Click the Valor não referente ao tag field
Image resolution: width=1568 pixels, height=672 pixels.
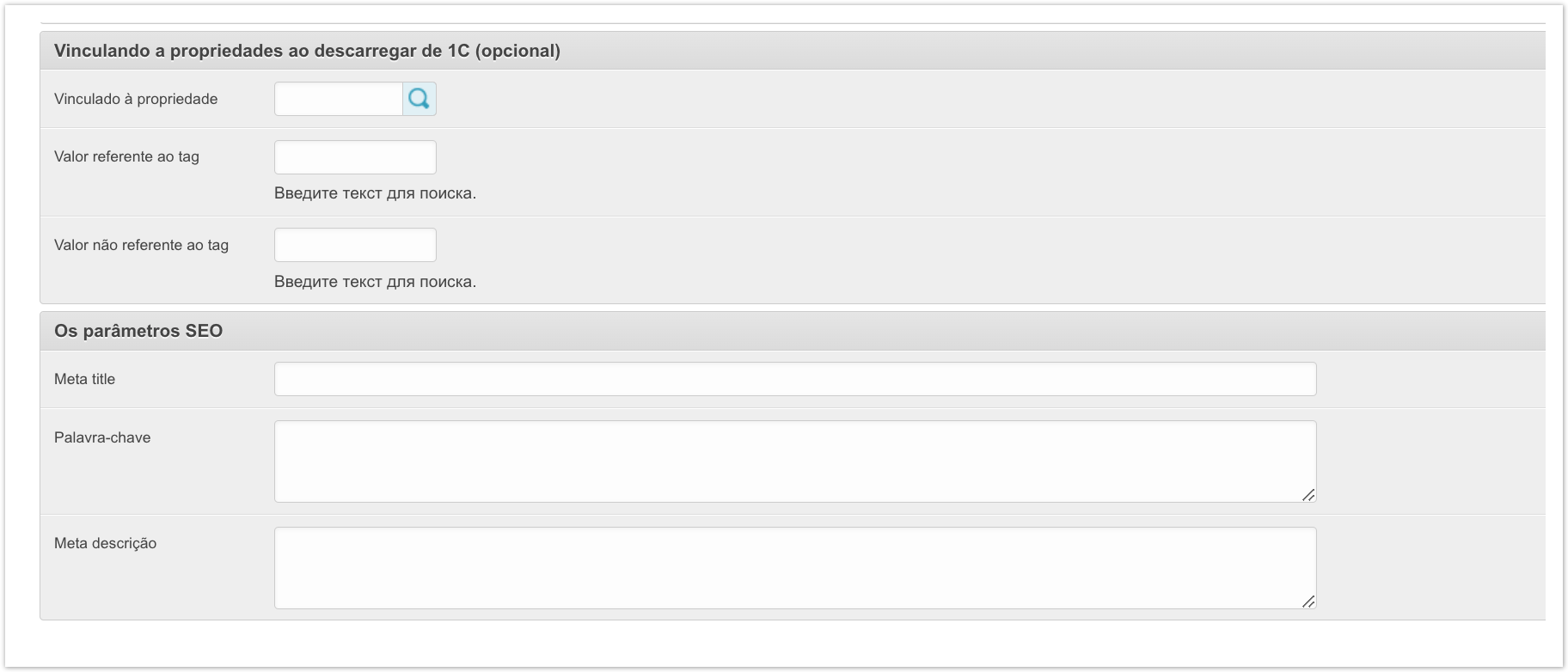[355, 245]
